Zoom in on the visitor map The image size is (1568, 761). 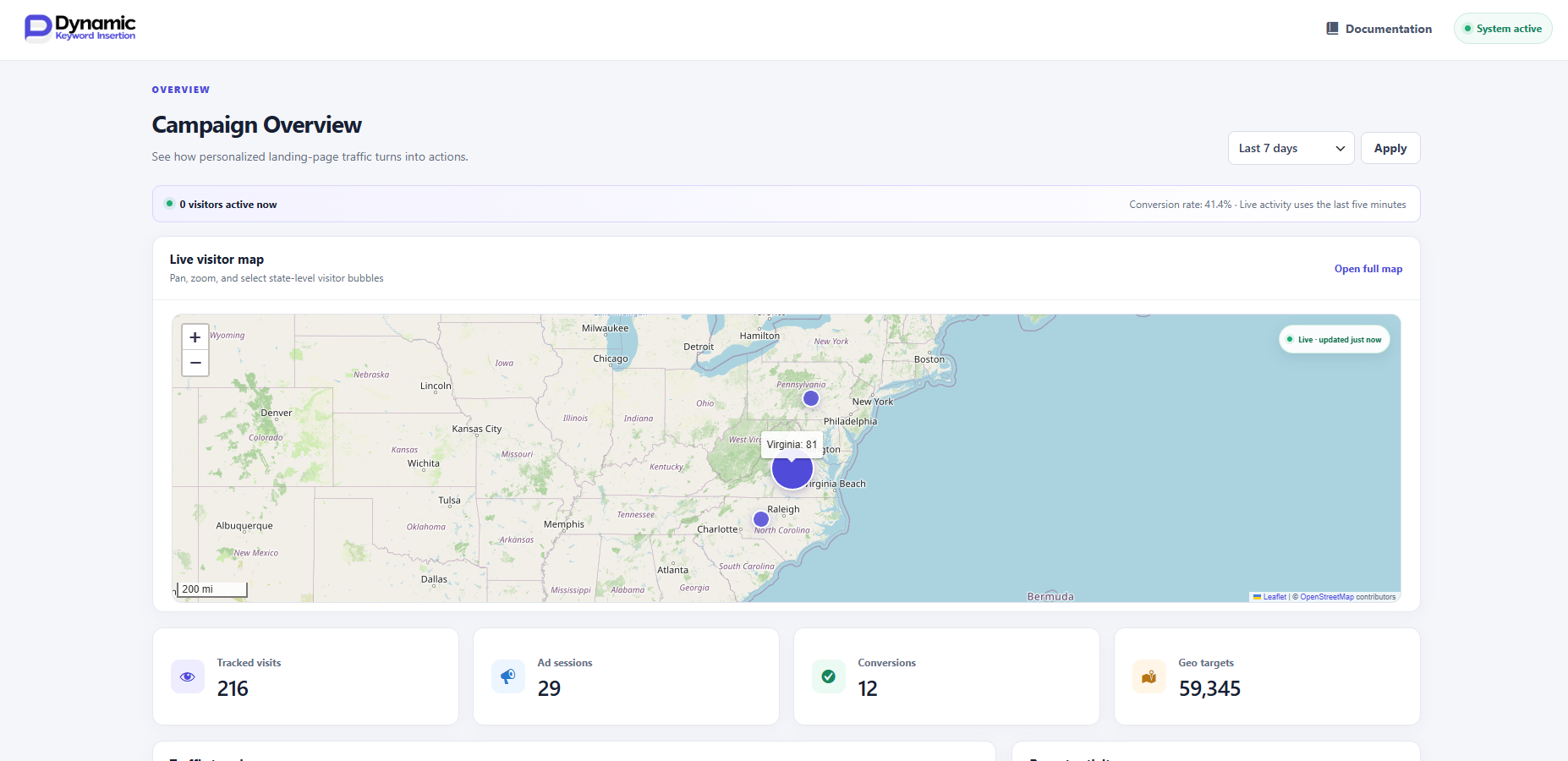(195, 337)
